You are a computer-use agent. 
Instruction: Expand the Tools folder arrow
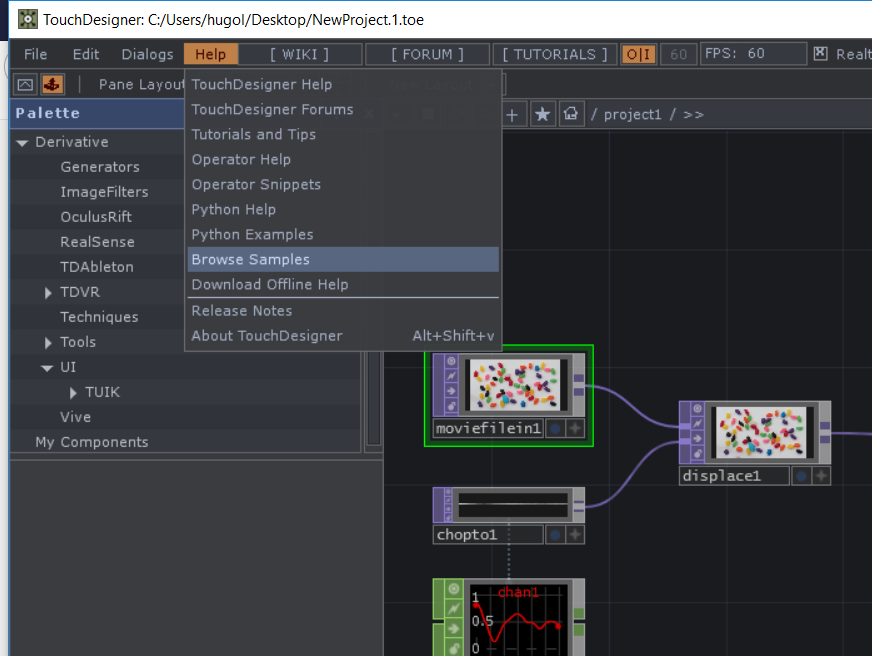click(48, 342)
